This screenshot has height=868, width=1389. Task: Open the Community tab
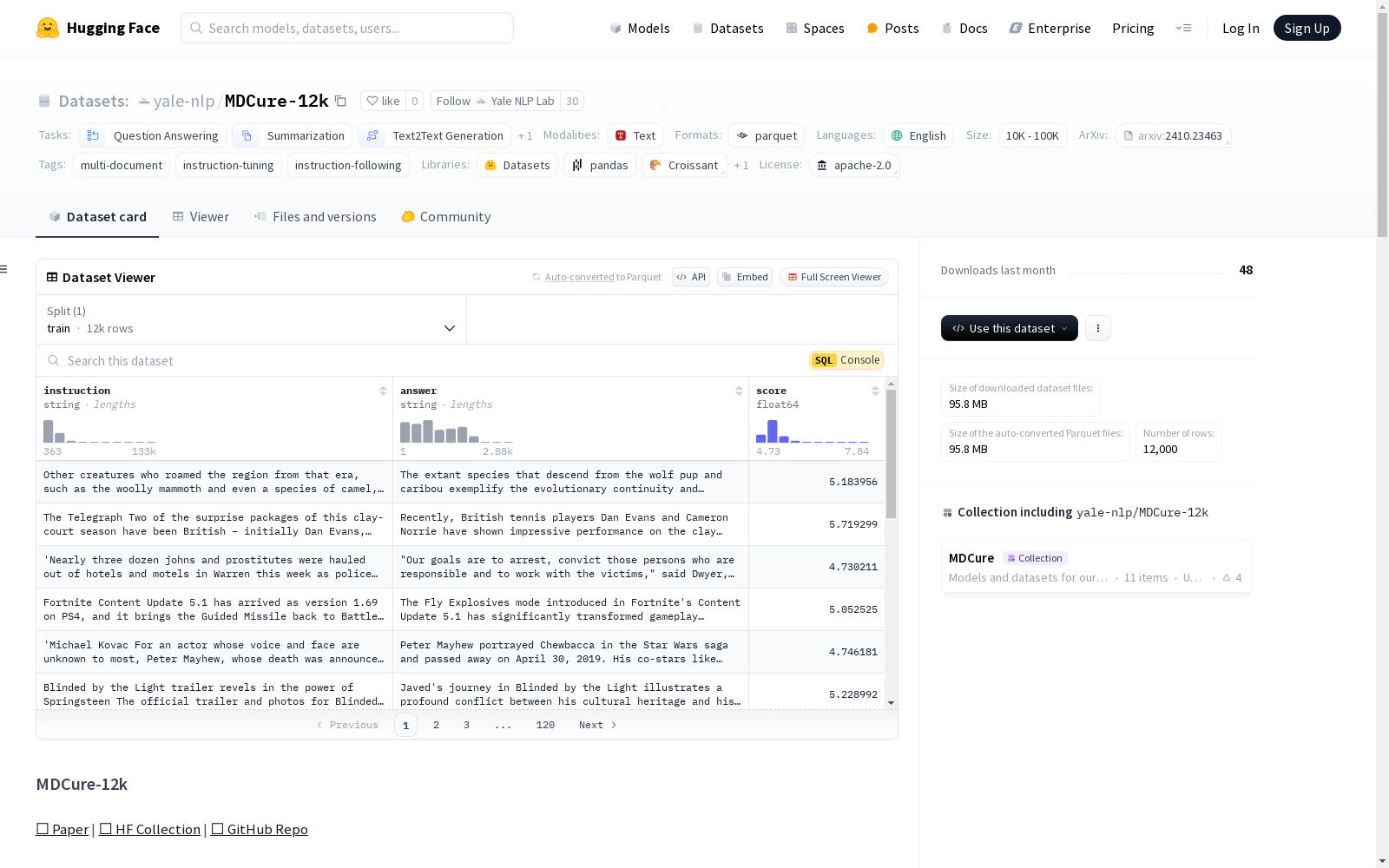point(446,217)
